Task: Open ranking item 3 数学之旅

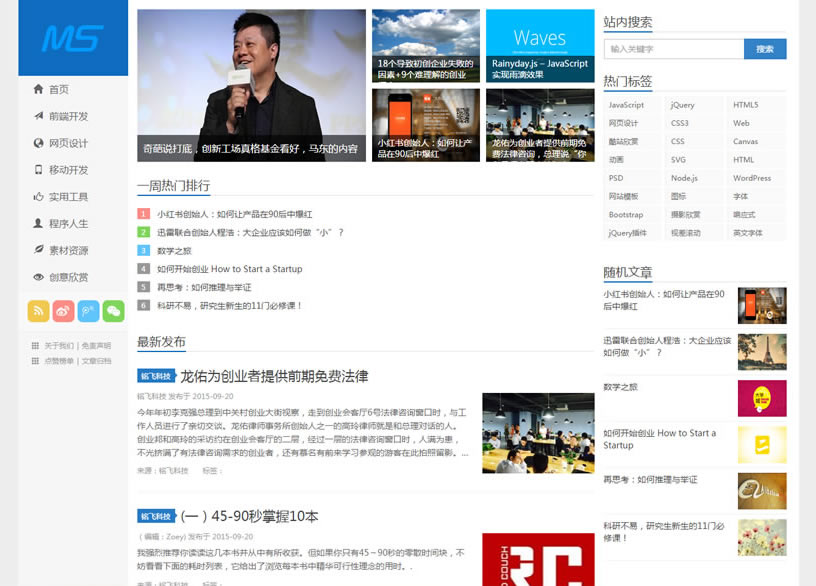Action: [174, 251]
